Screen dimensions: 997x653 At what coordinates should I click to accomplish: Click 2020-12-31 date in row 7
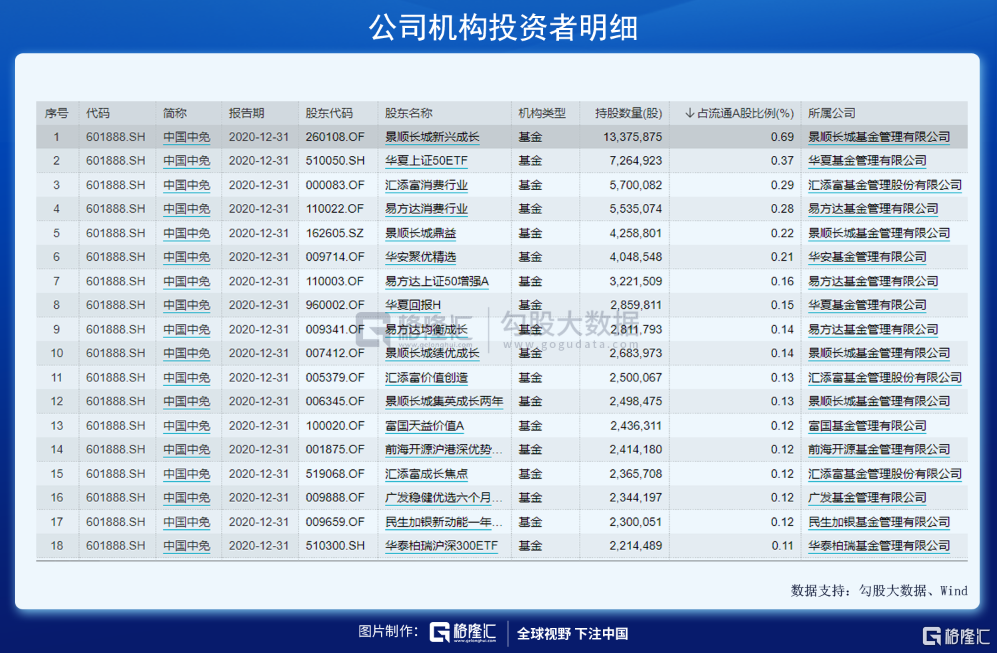tap(259, 281)
